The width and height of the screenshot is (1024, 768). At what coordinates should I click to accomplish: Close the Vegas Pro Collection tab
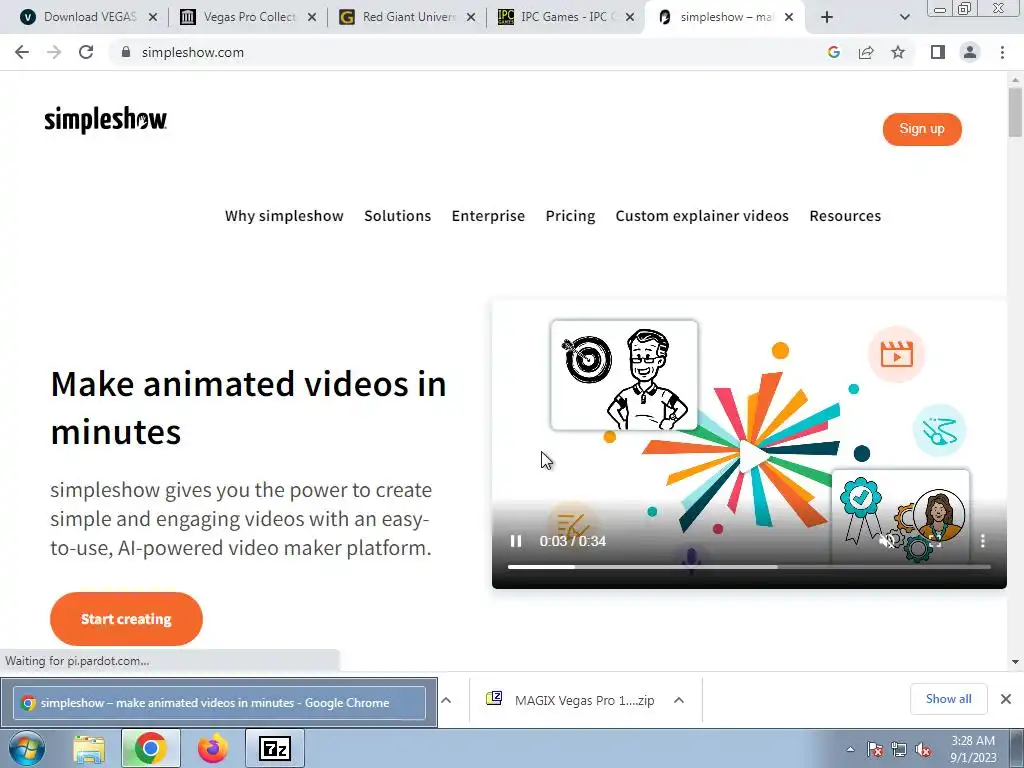(x=312, y=17)
